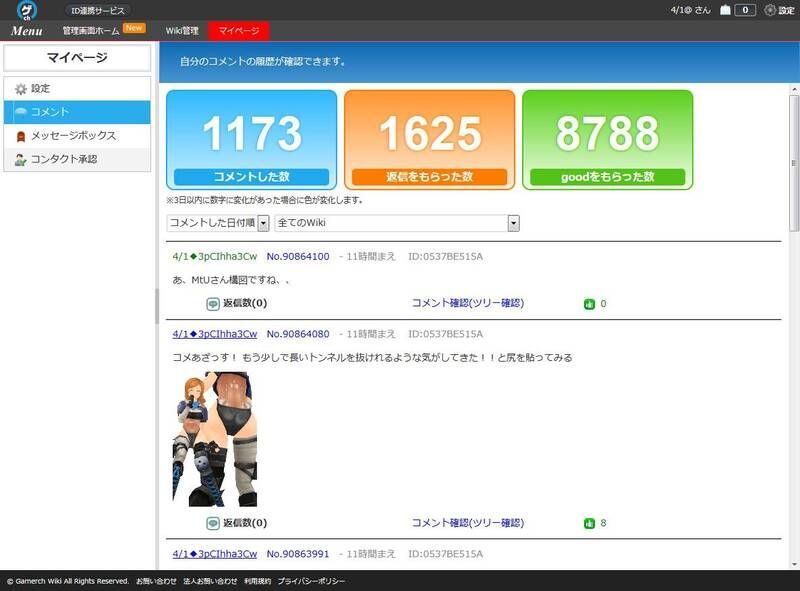
Task: Switch to the Wiki管理 tab
Action: pos(182,31)
